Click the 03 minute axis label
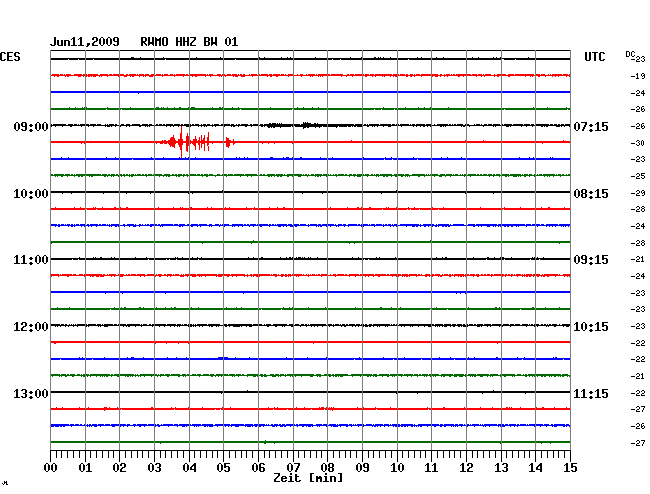Image resolution: width=650 pixels, height=494 pixels. click(x=154, y=468)
